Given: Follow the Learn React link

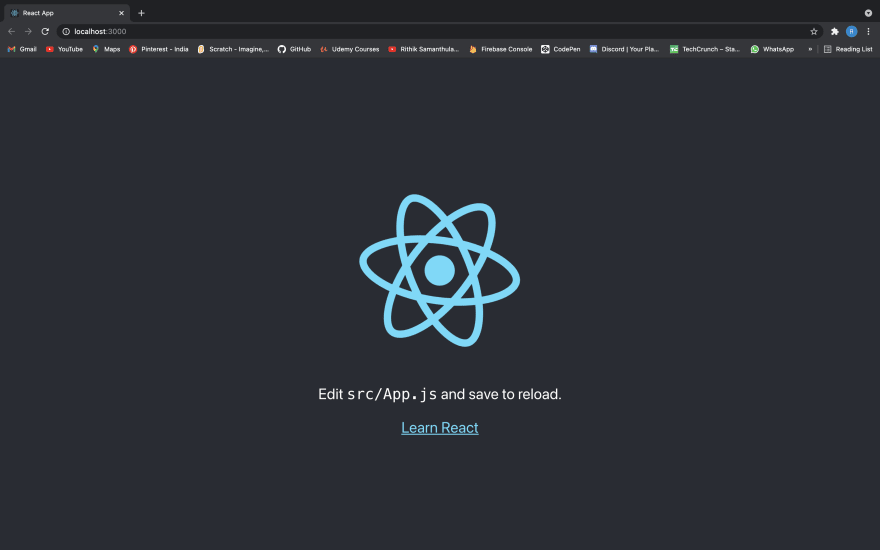Looking at the screenshot, I should (x=439, y=428).
